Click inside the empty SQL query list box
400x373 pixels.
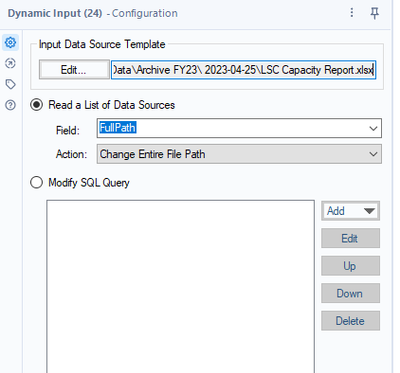(x=180, y=287)
